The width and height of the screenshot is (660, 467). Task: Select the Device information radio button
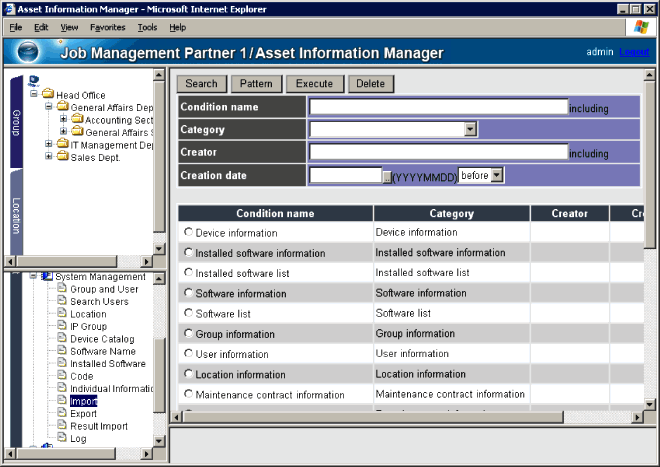(x=188, y=232)
